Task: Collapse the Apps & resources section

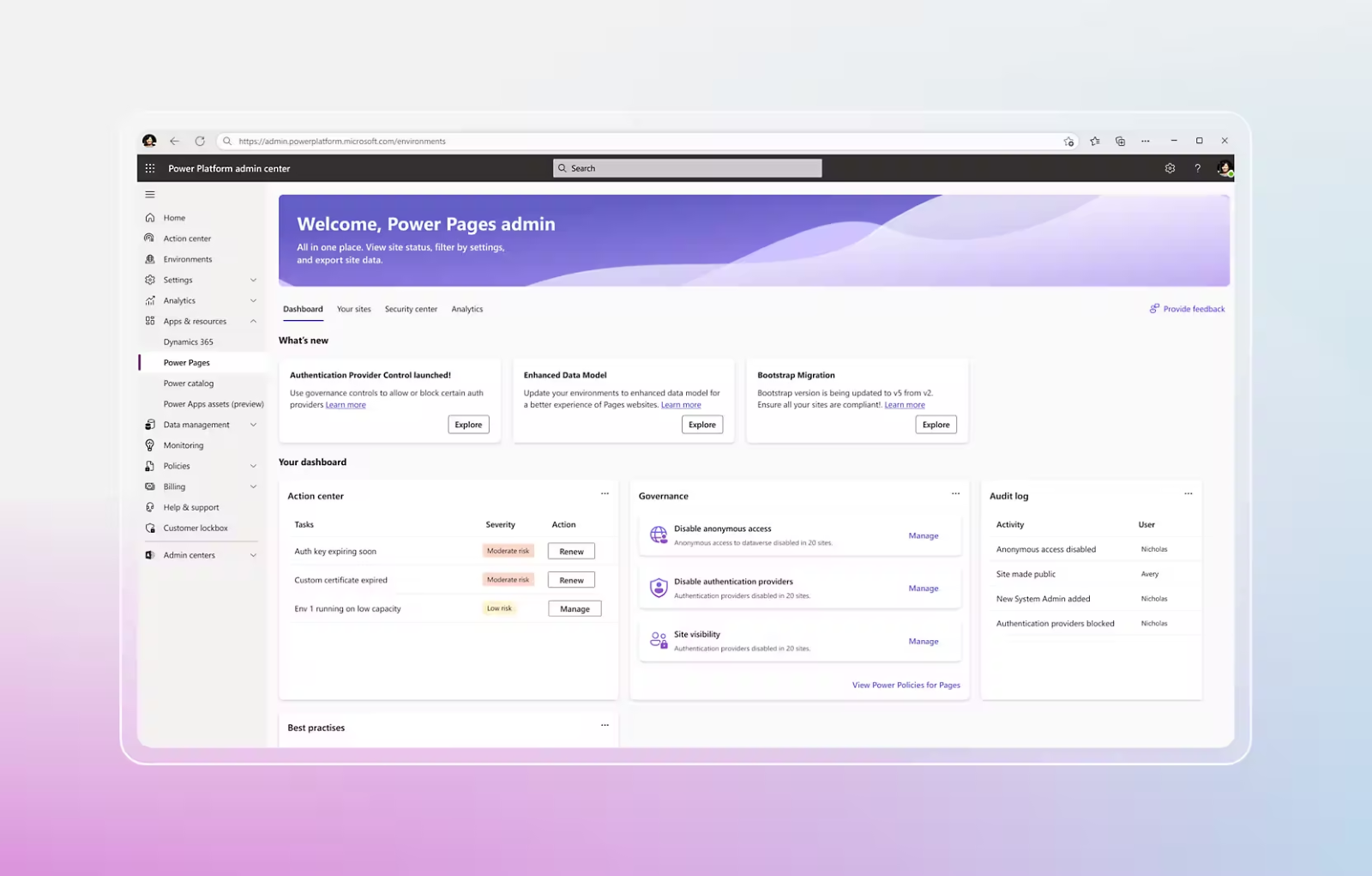Action: (253, 321)
